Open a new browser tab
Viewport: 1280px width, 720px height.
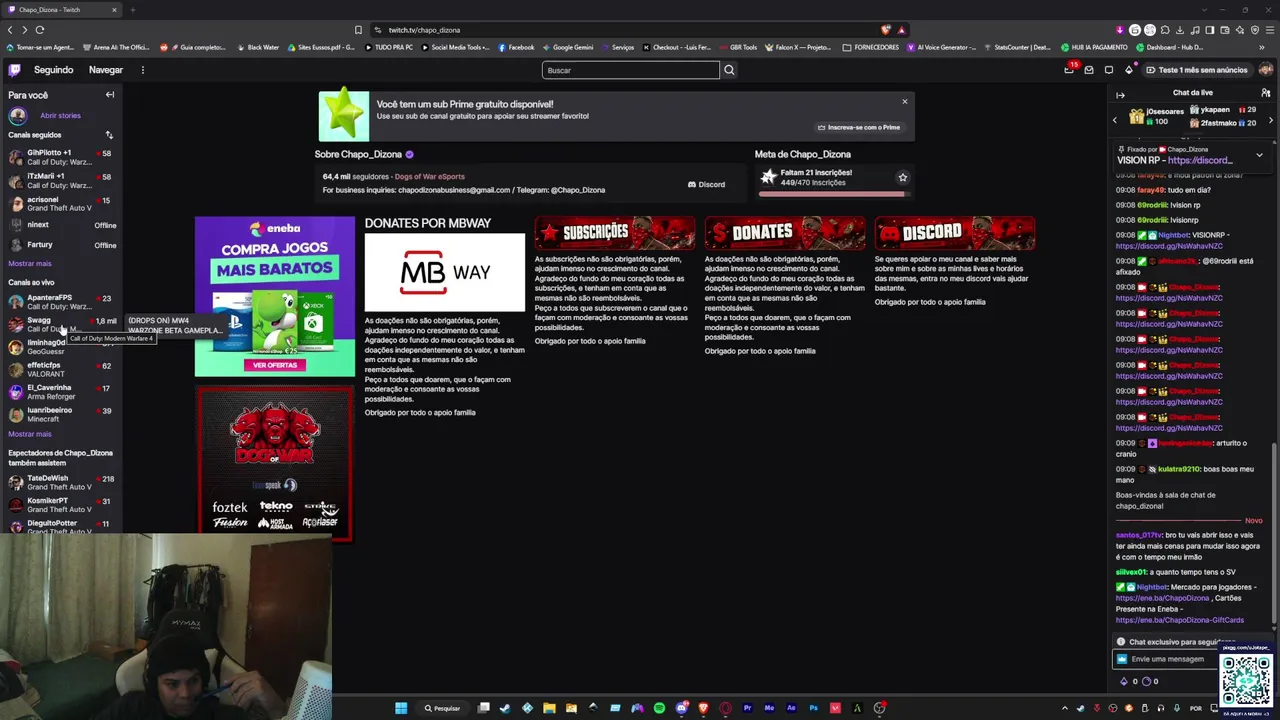click(x=132, y=10)
